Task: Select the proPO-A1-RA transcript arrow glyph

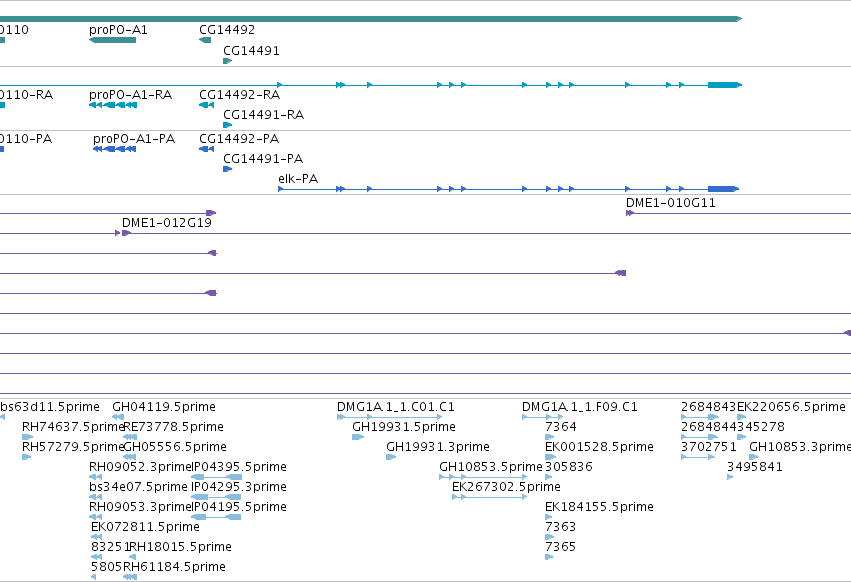Action: tap(113, 105)
